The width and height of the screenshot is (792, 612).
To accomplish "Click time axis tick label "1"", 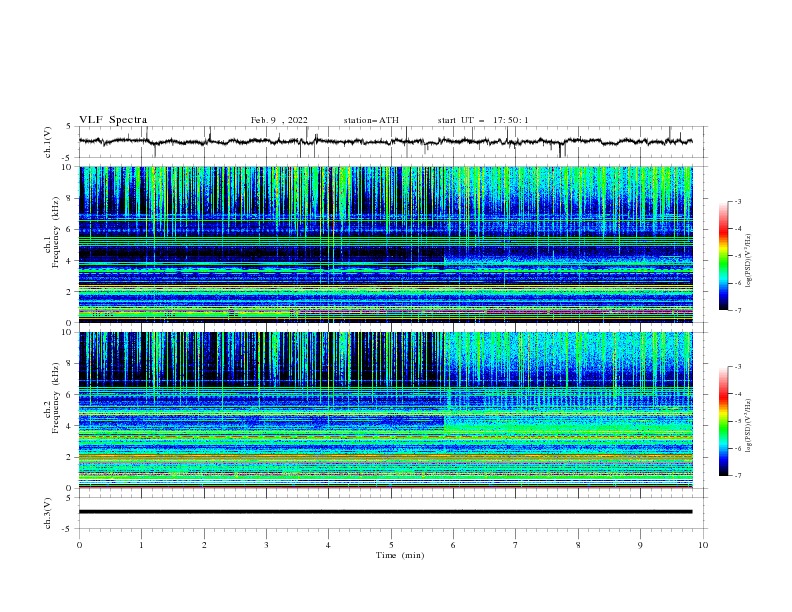I will pos(141,545).
